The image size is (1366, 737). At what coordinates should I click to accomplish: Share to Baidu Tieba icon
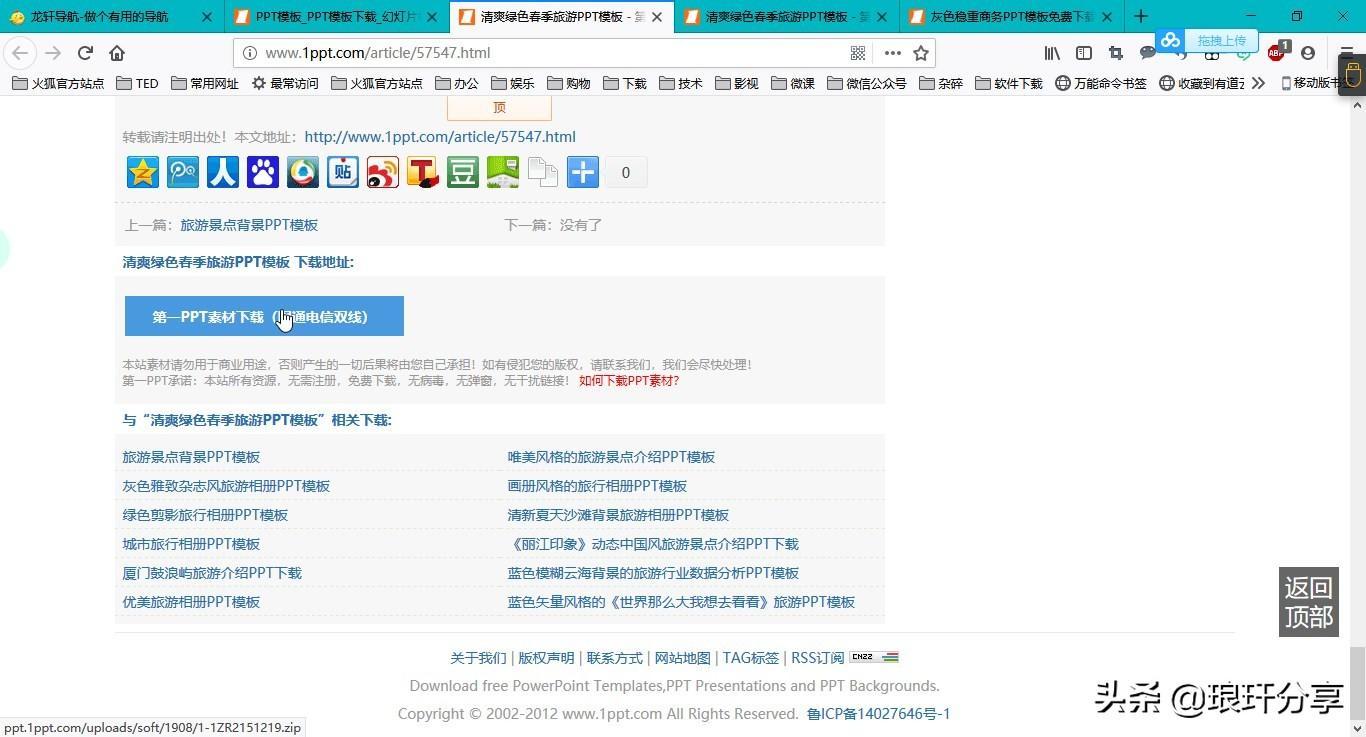coord(343,172)
